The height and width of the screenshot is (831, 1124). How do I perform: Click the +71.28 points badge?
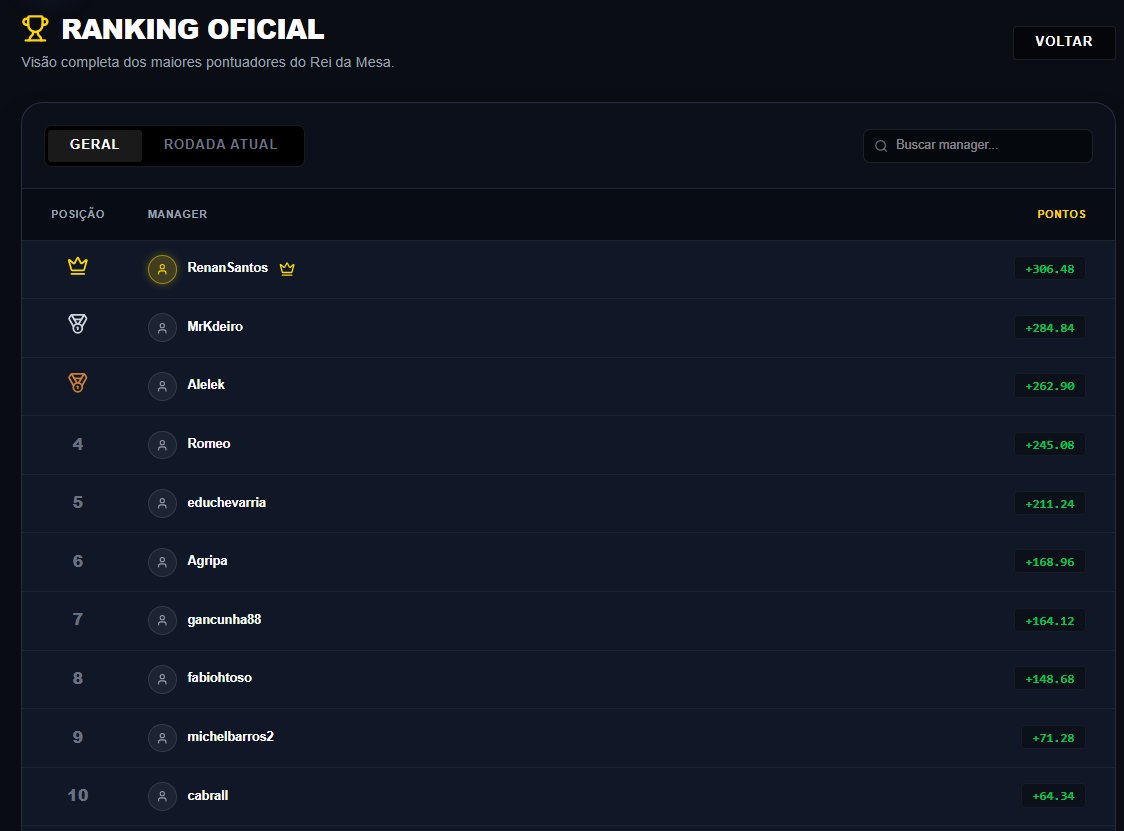pyautogui.click(x=1053, y=738)
